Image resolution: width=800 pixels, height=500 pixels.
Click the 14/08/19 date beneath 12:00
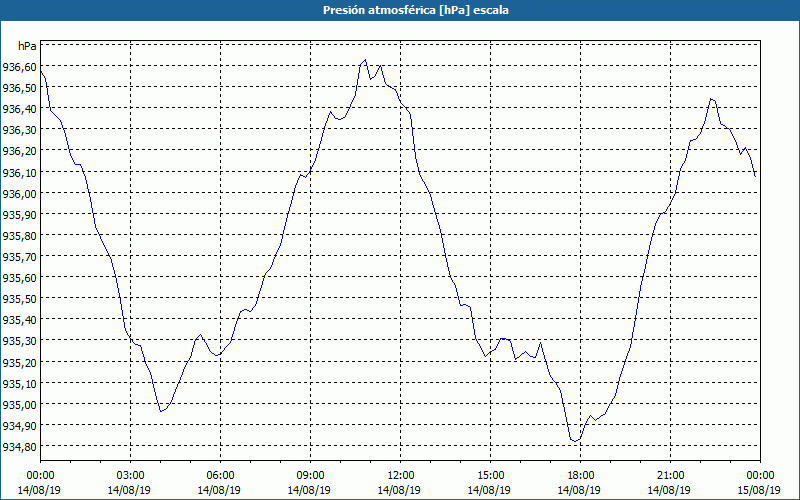399,490
